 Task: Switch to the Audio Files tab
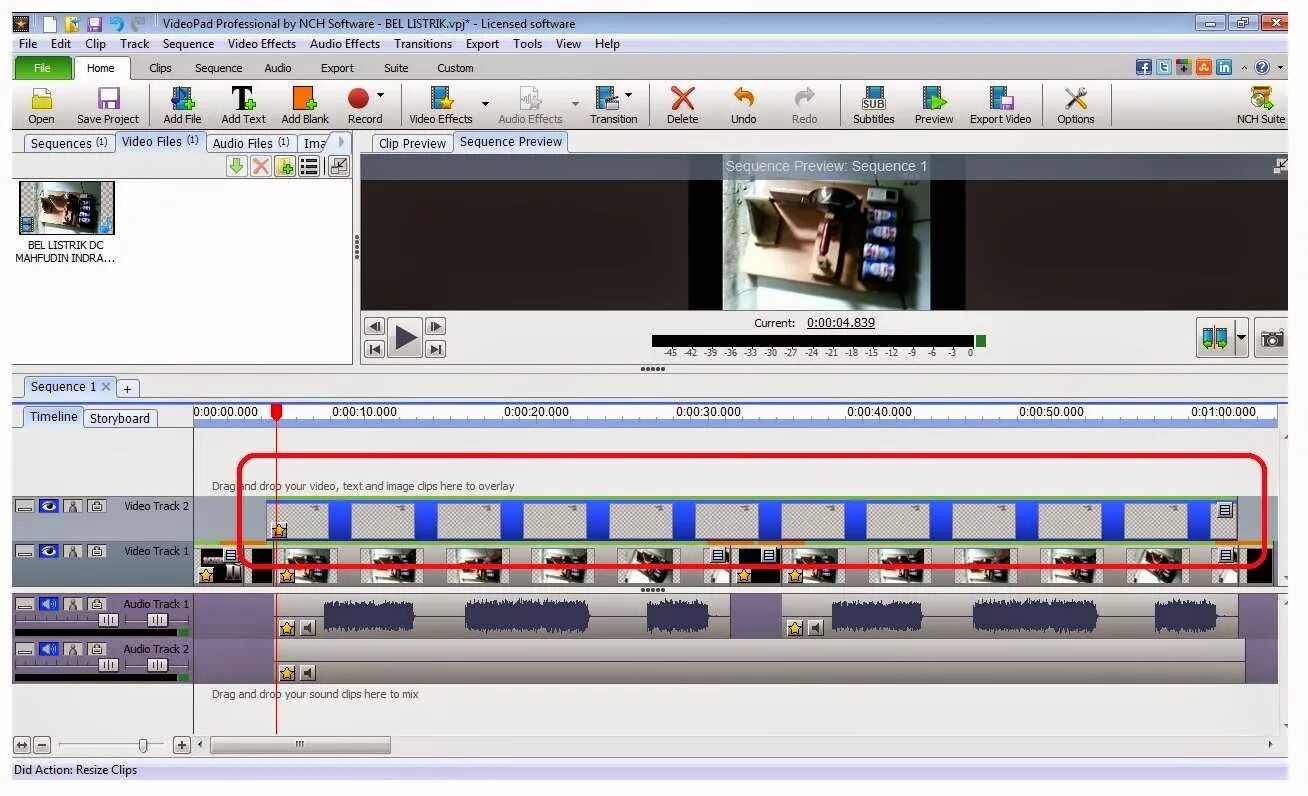pyautogui.click(x=251, y=143)
